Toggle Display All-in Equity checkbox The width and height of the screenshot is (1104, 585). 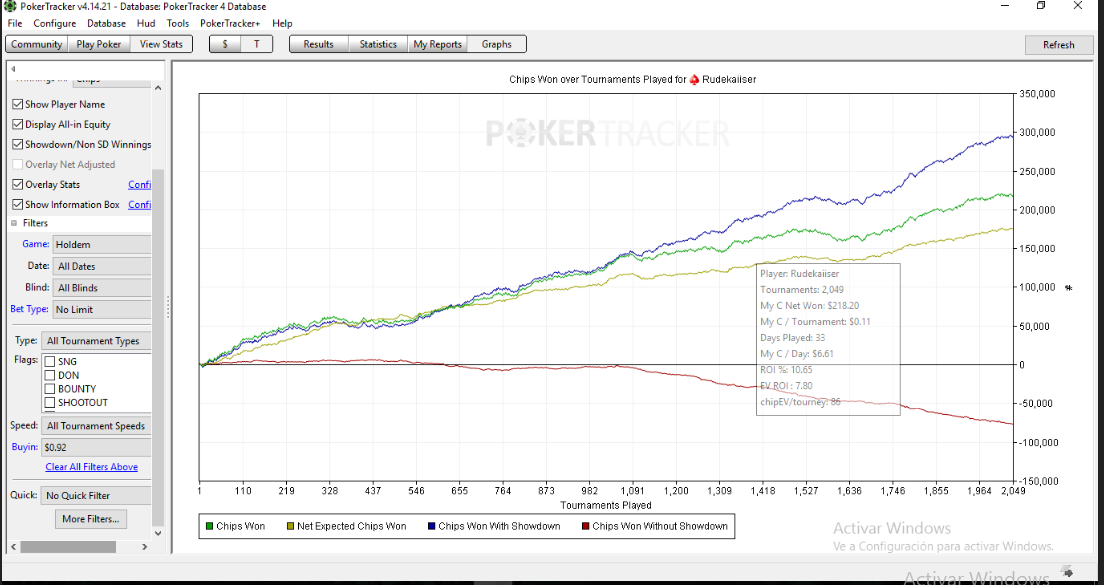click(x=18, y=124)
